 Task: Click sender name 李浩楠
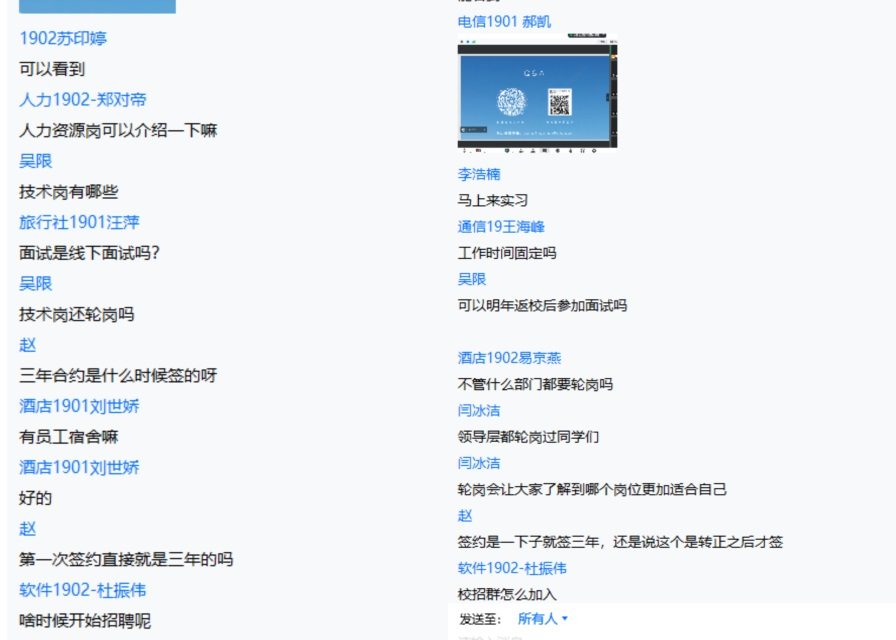click(x=479, y=174)
